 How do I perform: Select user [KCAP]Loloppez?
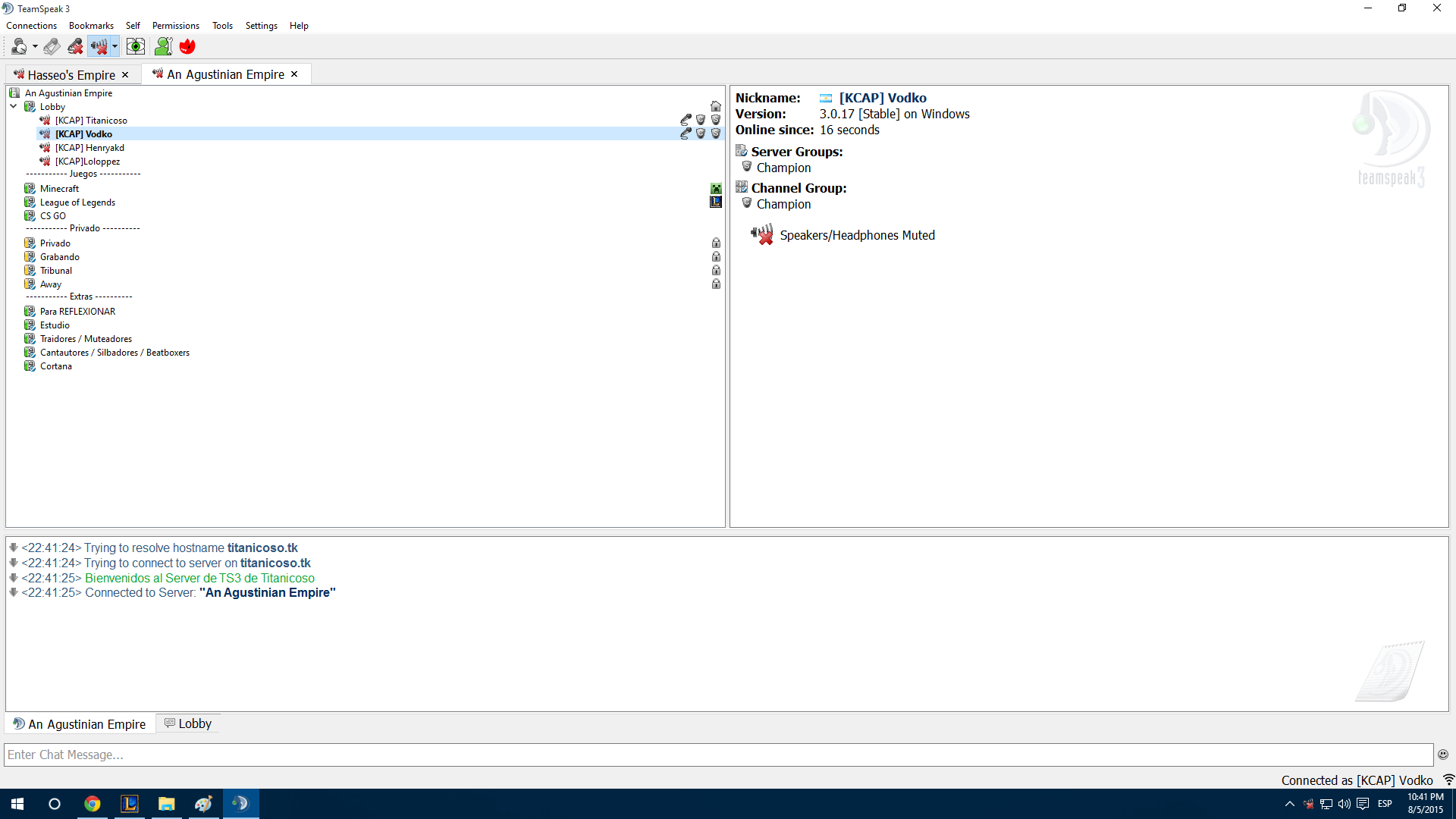tap(87, 162)
